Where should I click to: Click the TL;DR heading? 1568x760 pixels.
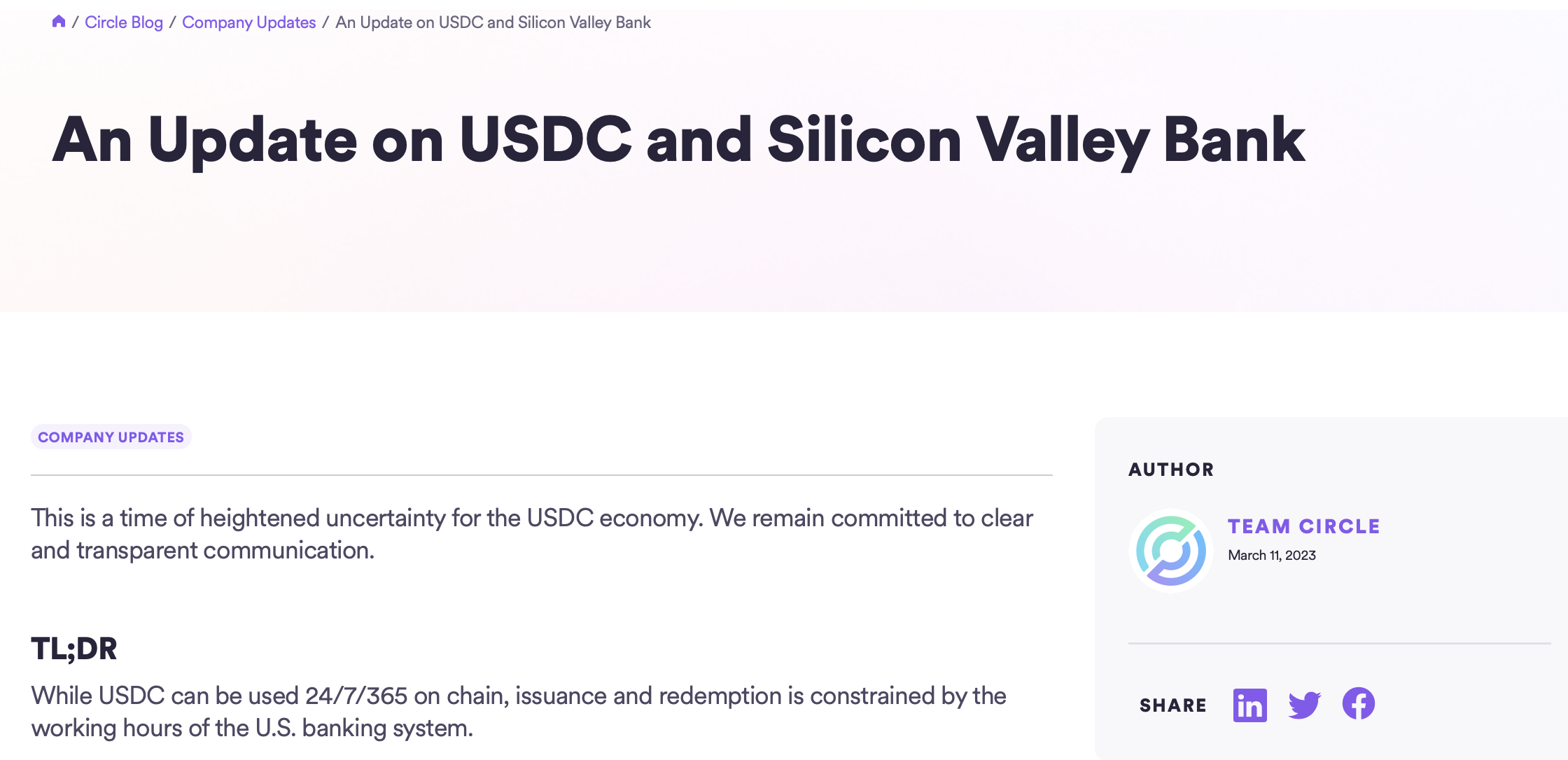tap(74, 649)
